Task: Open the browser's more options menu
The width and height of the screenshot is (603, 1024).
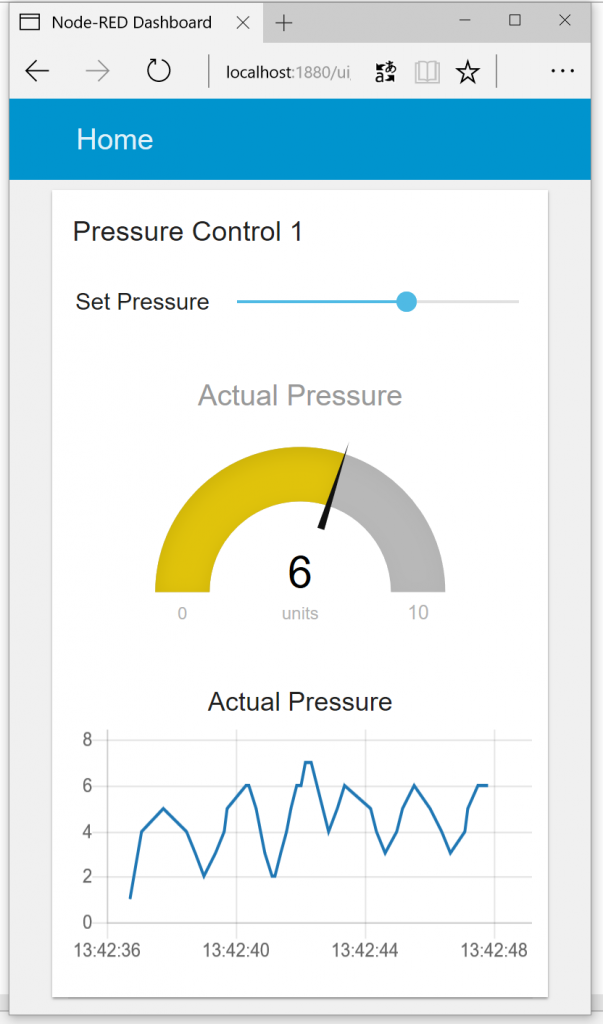Action: 562,71
